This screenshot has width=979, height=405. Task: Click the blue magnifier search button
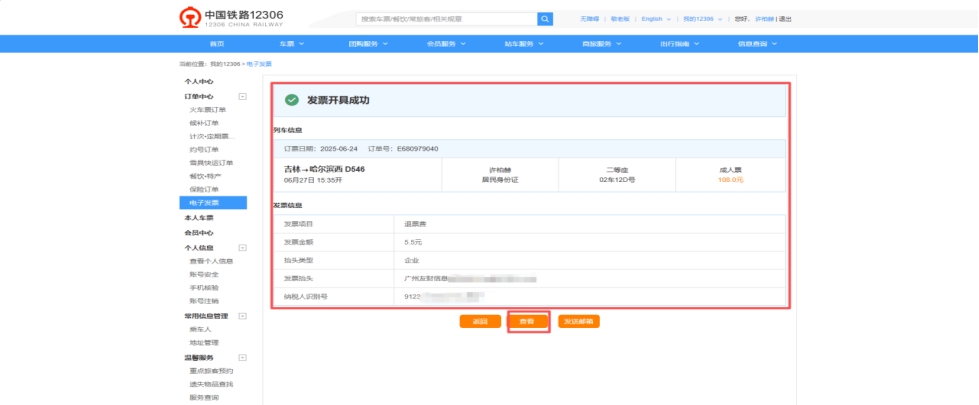pyautogui.click(x=545, y=19)
